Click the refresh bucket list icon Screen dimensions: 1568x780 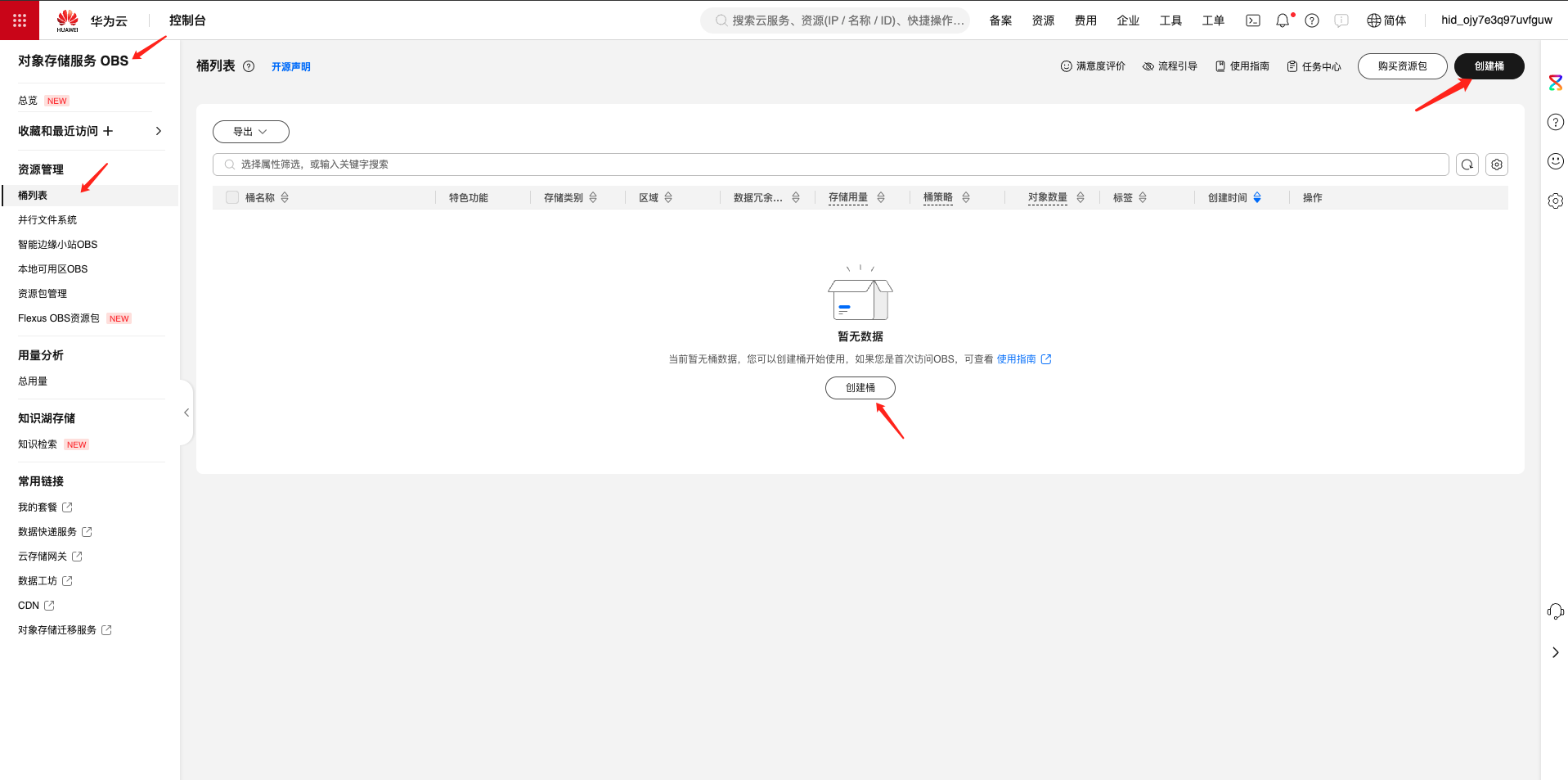point(1467,165)
